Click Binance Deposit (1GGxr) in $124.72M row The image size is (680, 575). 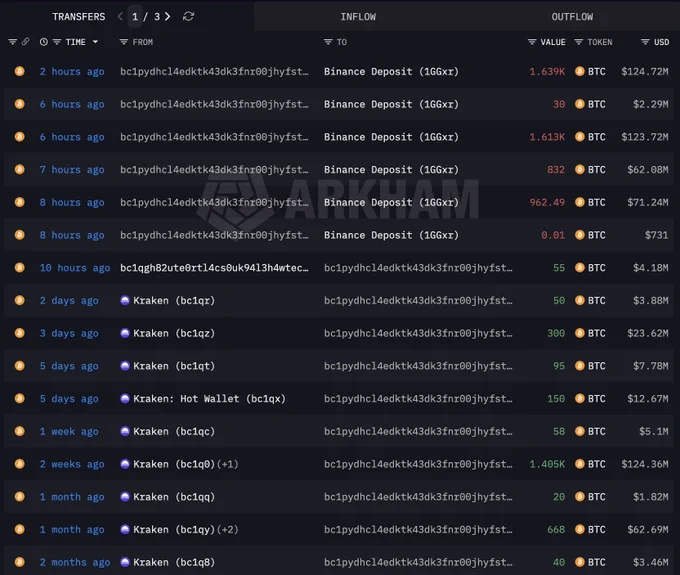coord(391,72)
